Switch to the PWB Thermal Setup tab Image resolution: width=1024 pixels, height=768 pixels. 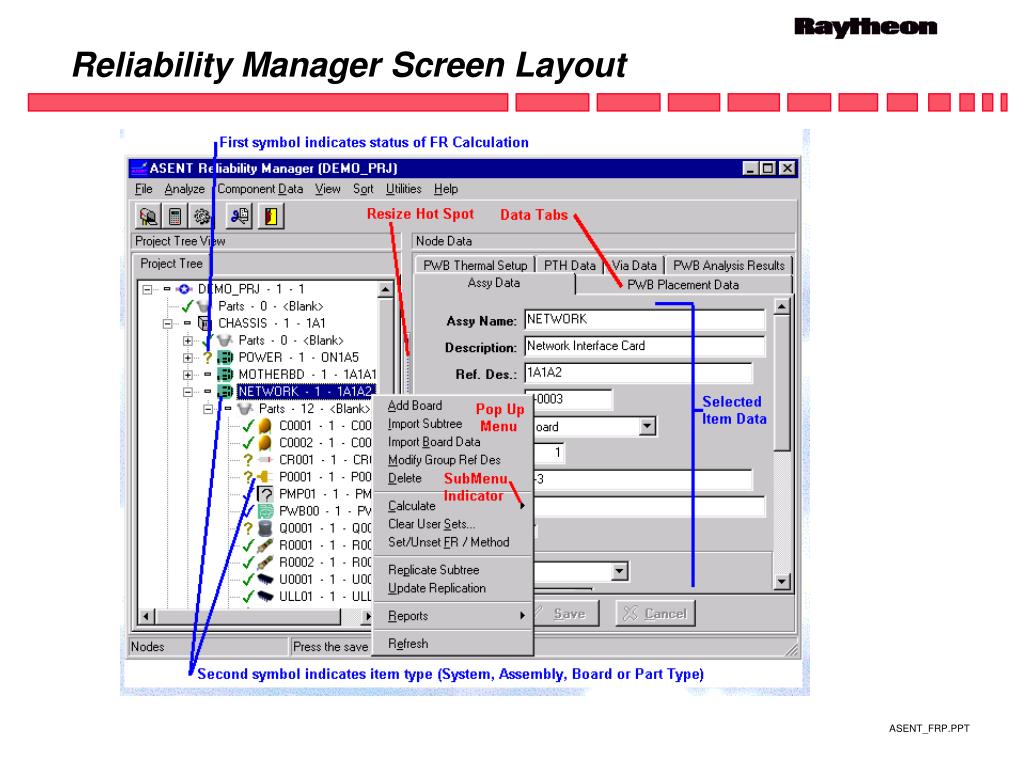475,266
